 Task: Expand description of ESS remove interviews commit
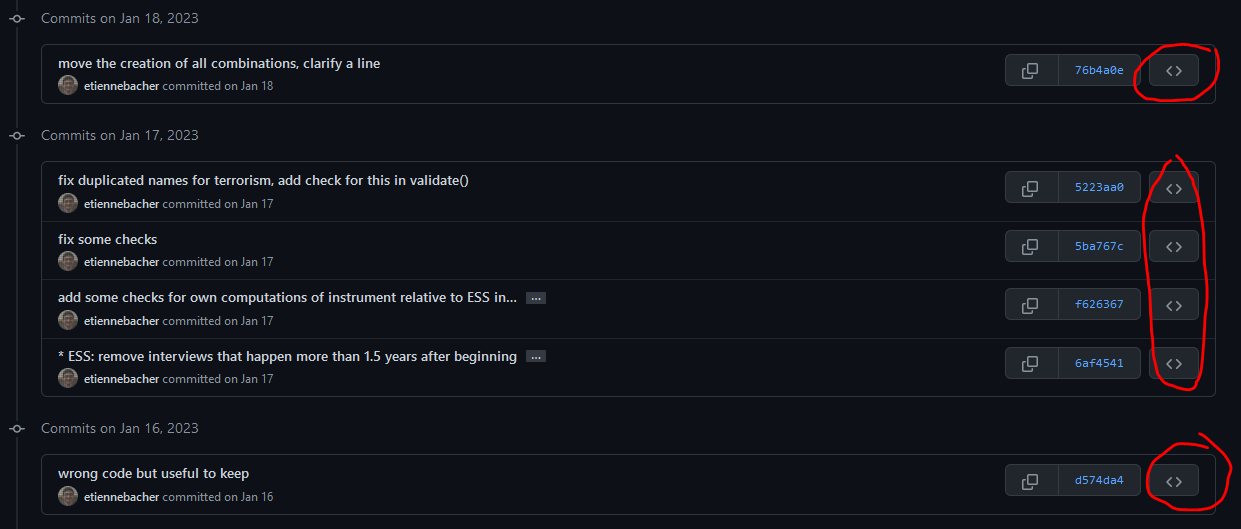(x=536, y=356)
